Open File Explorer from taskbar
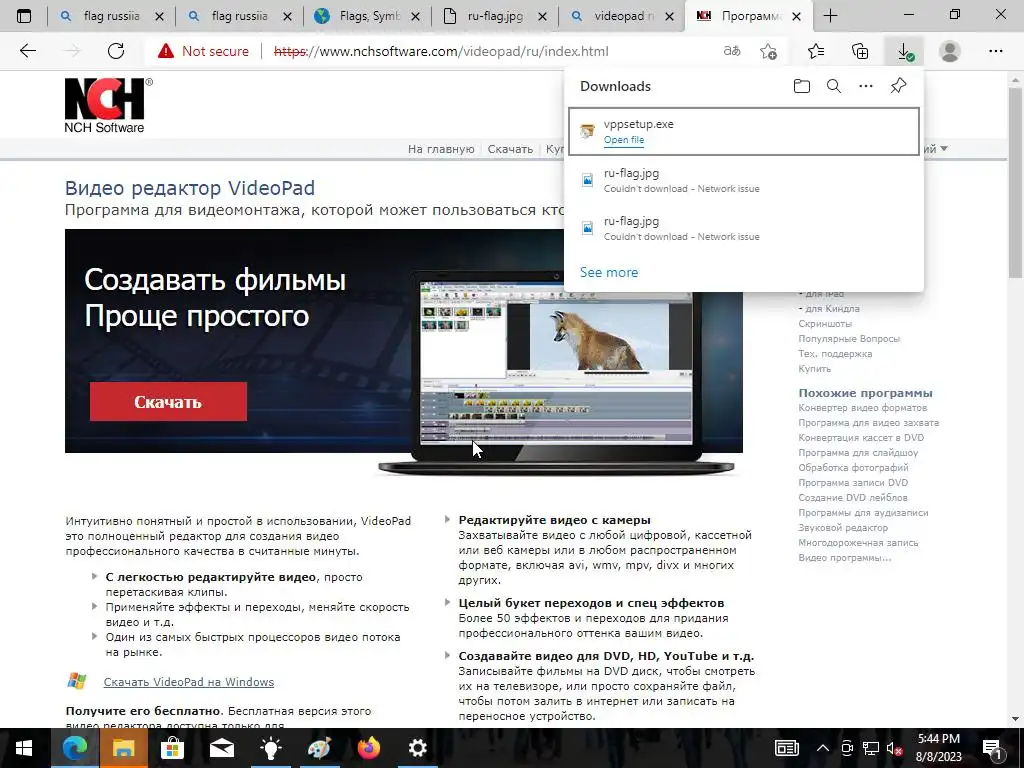1024x768 pixels. 123,748
